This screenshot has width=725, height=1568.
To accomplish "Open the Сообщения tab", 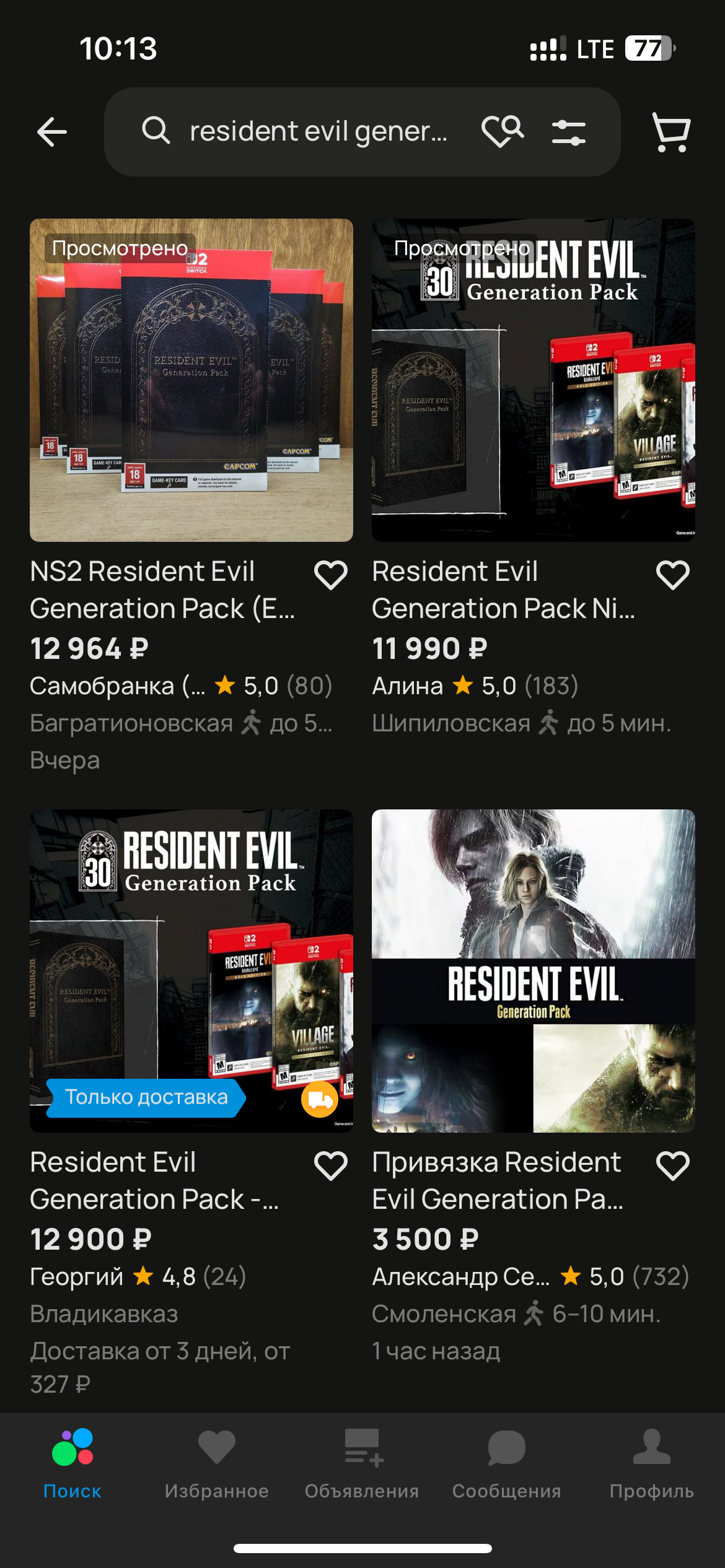I will (x=507, y=1465).
